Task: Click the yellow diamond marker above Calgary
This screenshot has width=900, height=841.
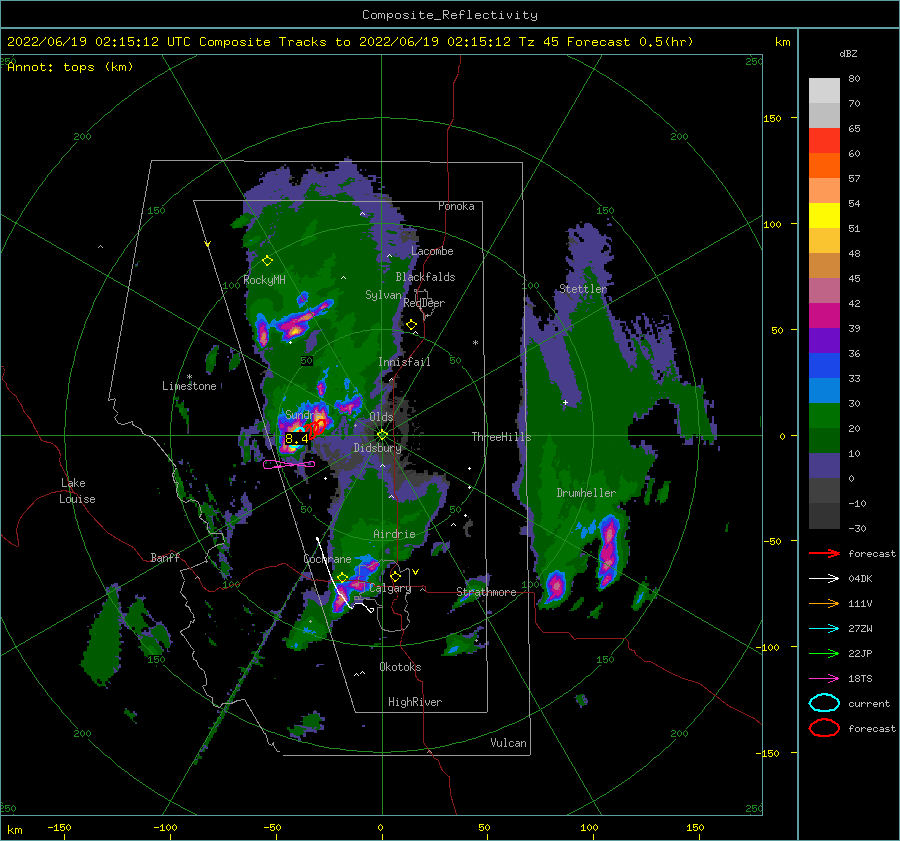Action: pos(395,576)
